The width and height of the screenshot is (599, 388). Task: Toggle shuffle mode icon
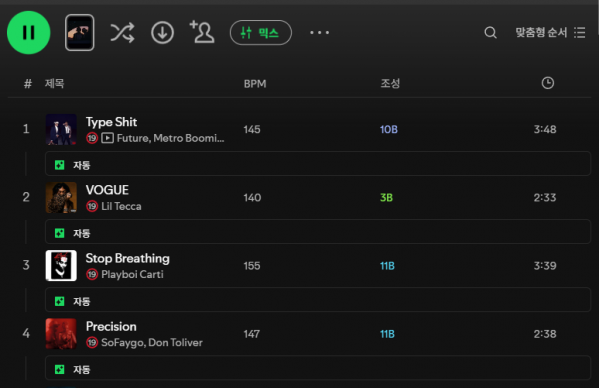[x=122, y=32]
